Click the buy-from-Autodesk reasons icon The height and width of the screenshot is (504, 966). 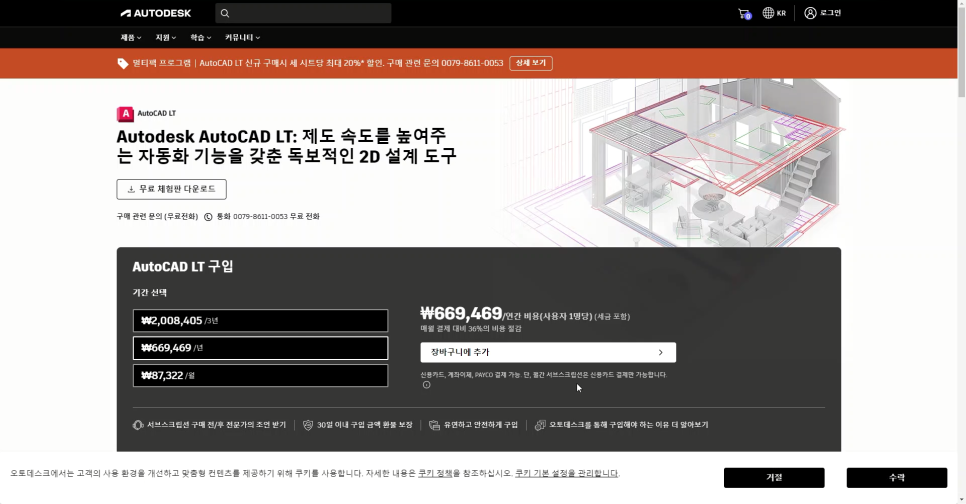(x=540, y=425)
